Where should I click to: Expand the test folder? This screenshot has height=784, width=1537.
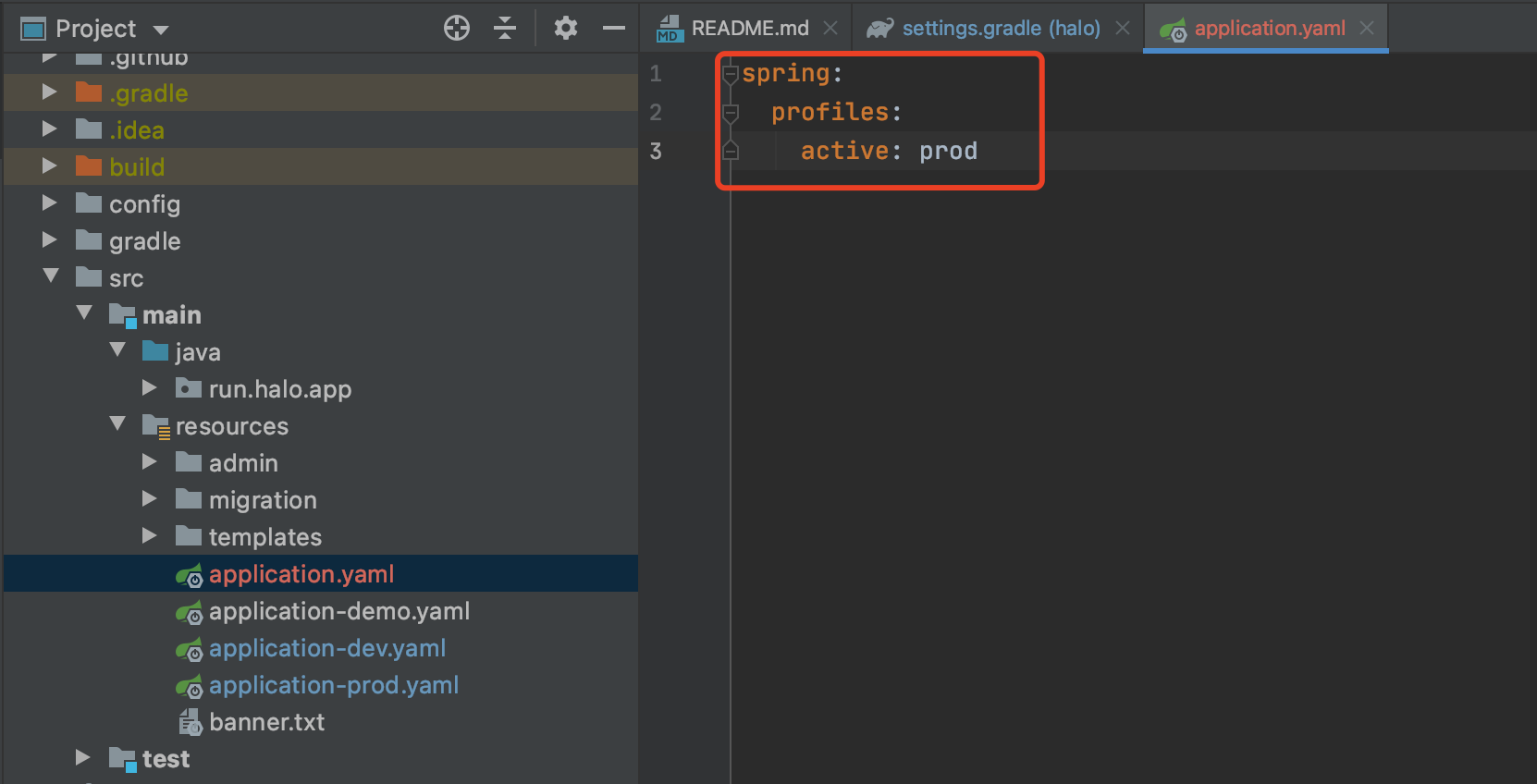pos(83,758)
